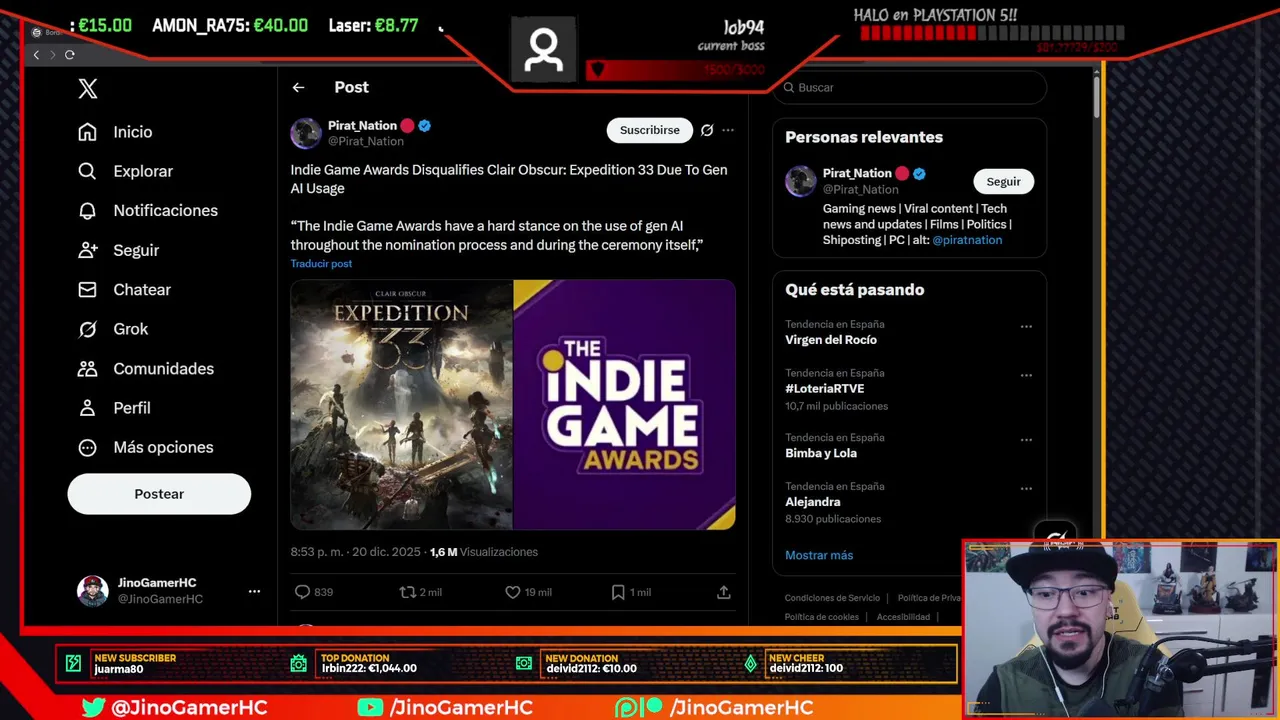Image resolution: width=1280 pixels, height=720 pixels.
Task: Reload the page with the browser refresh icon
Action: pyautogui.click(x=70, y=55)
